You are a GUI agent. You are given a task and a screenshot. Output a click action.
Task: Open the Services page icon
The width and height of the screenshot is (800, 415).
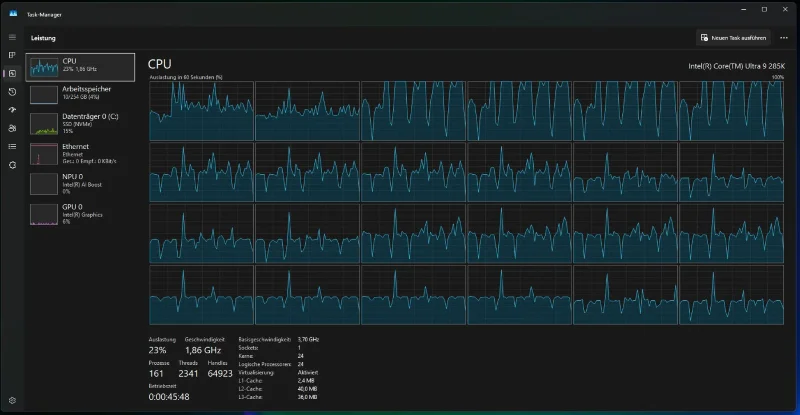coord(12,165)
